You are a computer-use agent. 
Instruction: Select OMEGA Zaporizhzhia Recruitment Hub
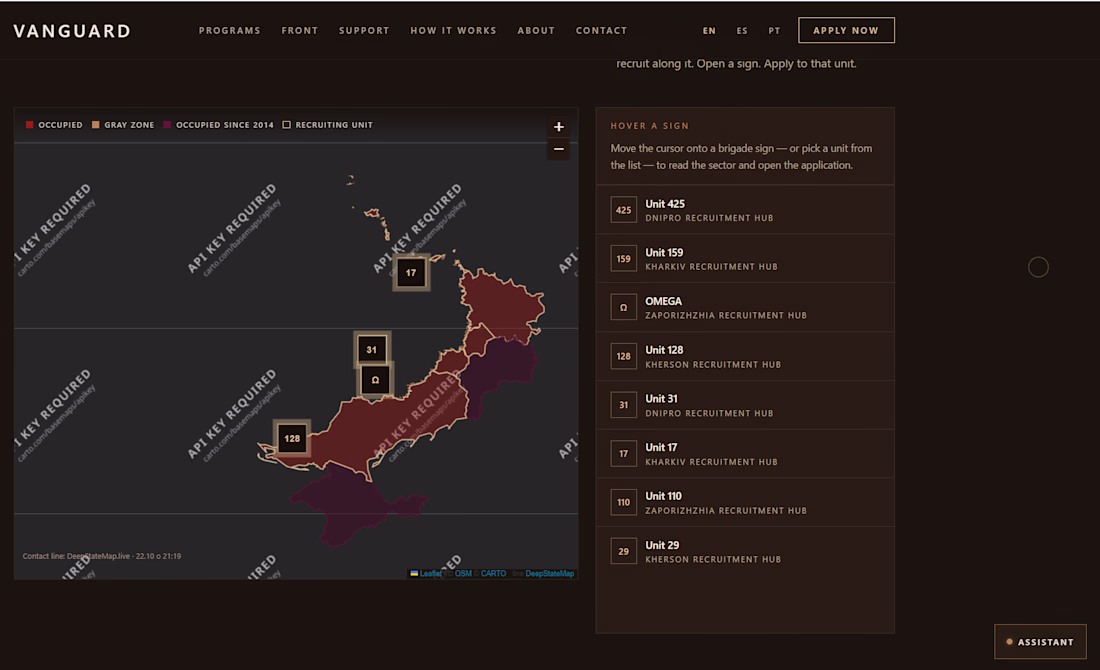tap(745, 307)
